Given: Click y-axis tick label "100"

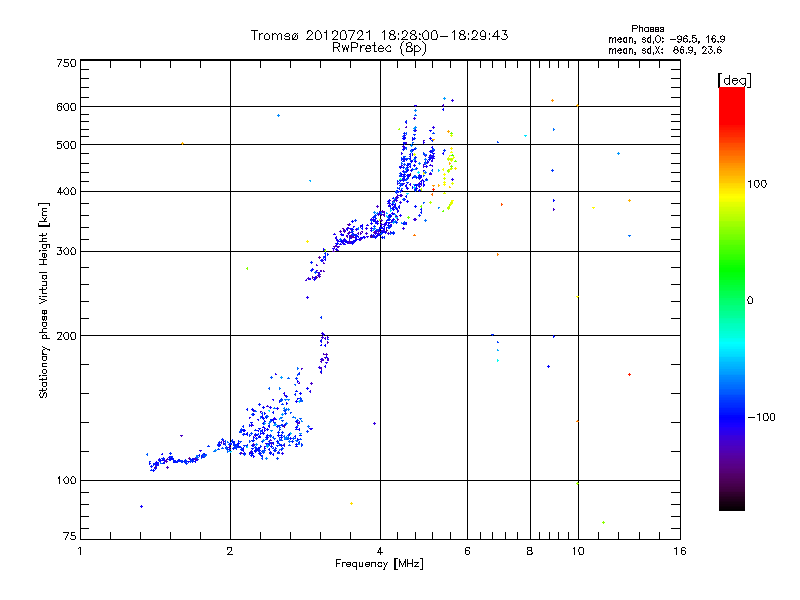Looking at the screenshot, I should [x=66, y=481].
